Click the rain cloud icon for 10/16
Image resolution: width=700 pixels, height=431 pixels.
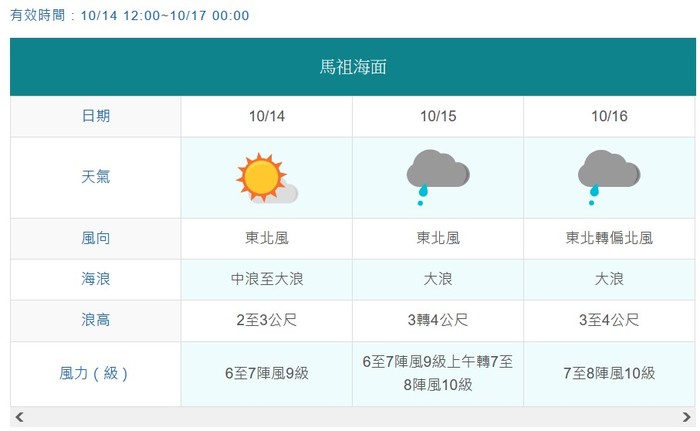pos(609,177)
